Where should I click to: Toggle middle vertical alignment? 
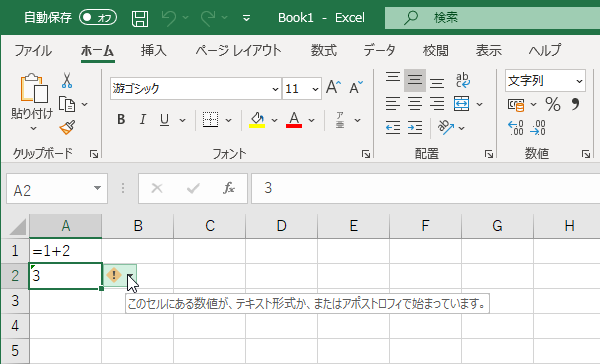[415, 80]
